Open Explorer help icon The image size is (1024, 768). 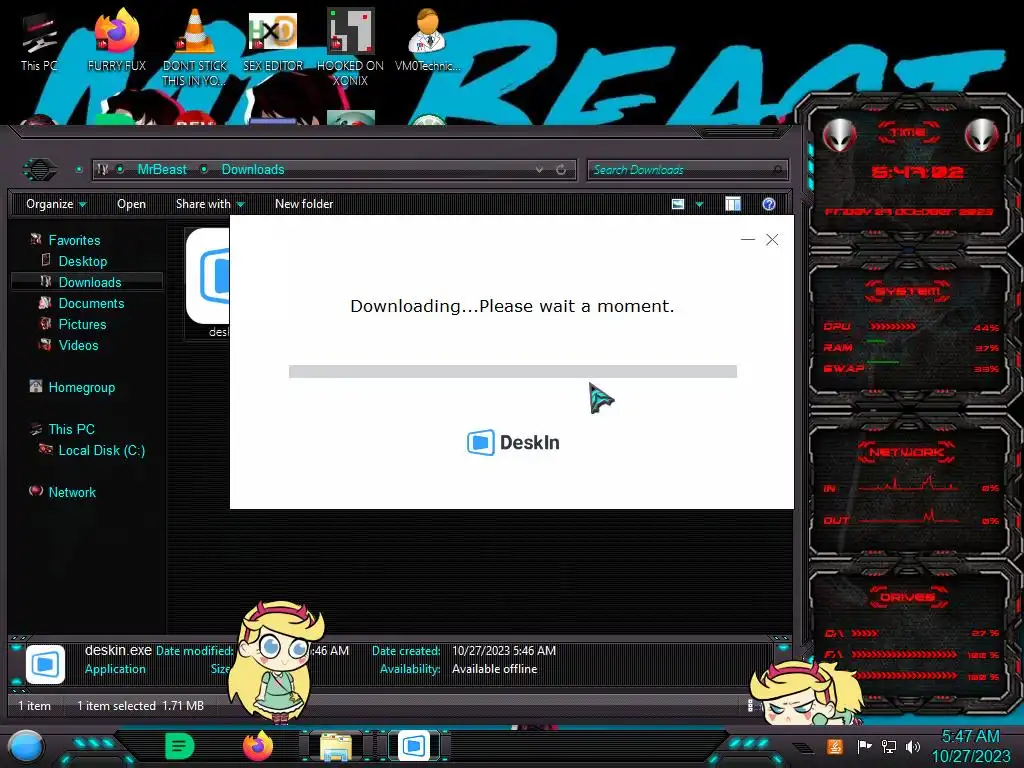(x=769, y=204)
